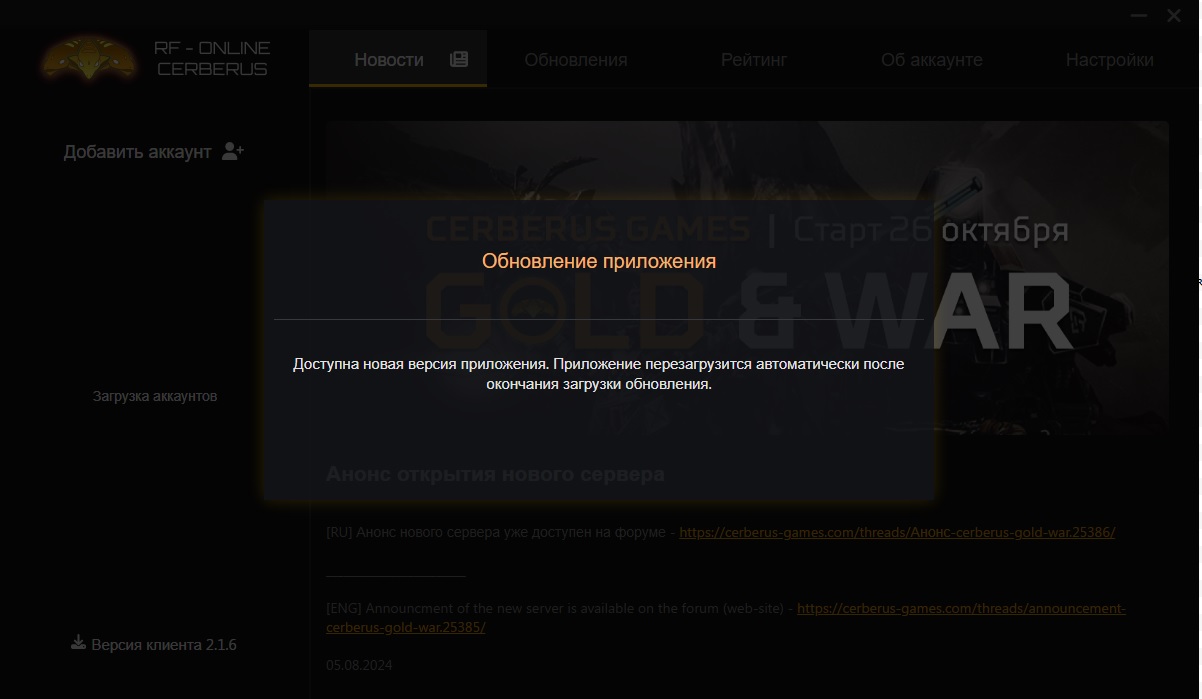This screenshot has height=699, width=1202.
Task: Switch to the Обновления tab
Action: [x=576, y=60]
